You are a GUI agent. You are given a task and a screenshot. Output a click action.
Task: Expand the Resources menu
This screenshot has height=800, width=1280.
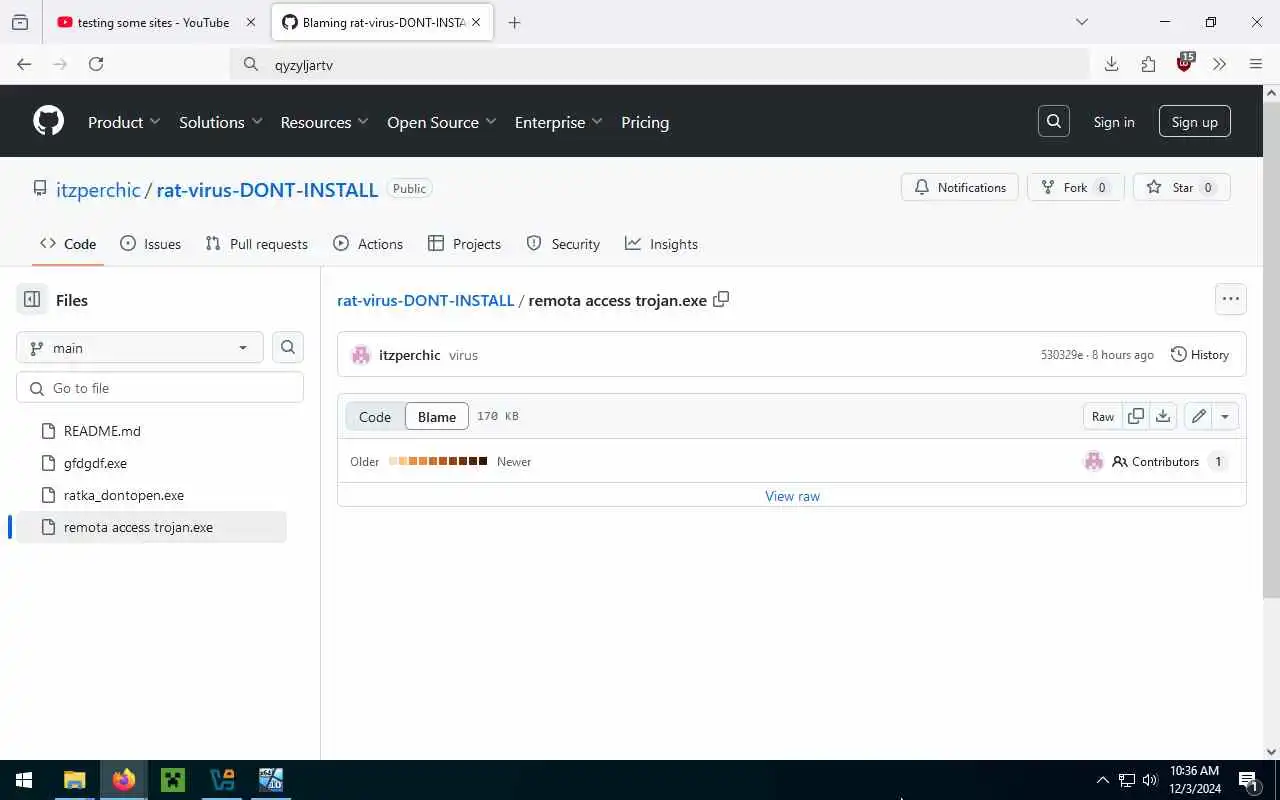click(325, 122)
